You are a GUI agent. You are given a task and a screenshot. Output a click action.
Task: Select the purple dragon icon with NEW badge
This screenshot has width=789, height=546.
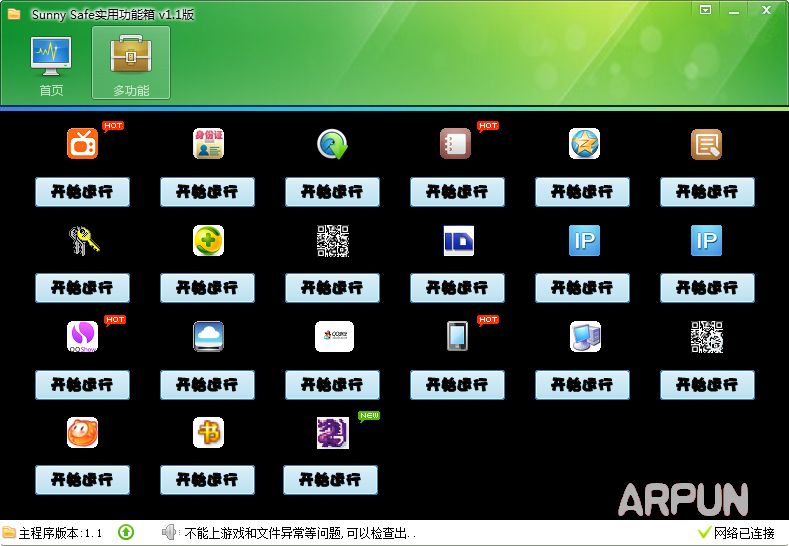tap(333, 433)
